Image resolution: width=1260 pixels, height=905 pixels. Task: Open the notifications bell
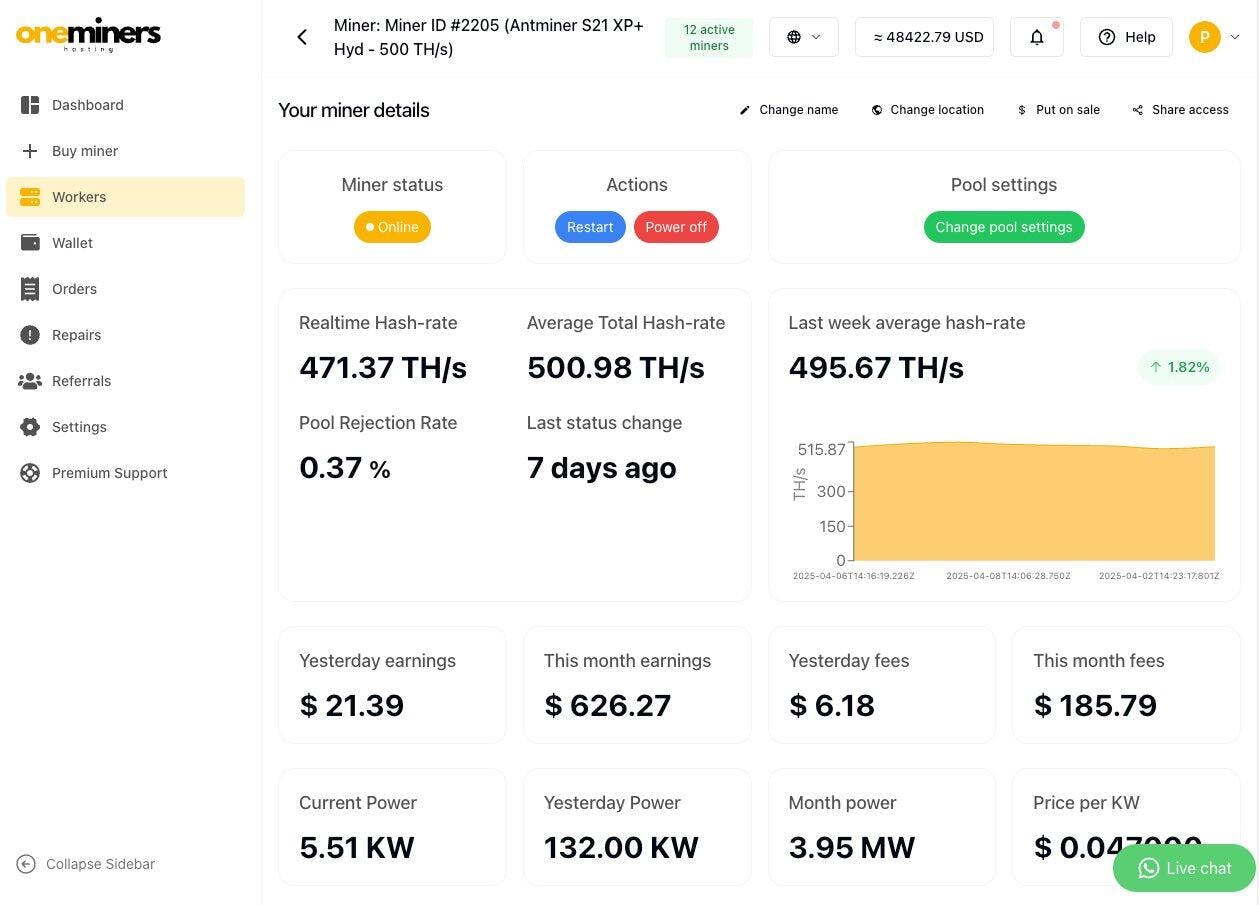pos(1036,37)
